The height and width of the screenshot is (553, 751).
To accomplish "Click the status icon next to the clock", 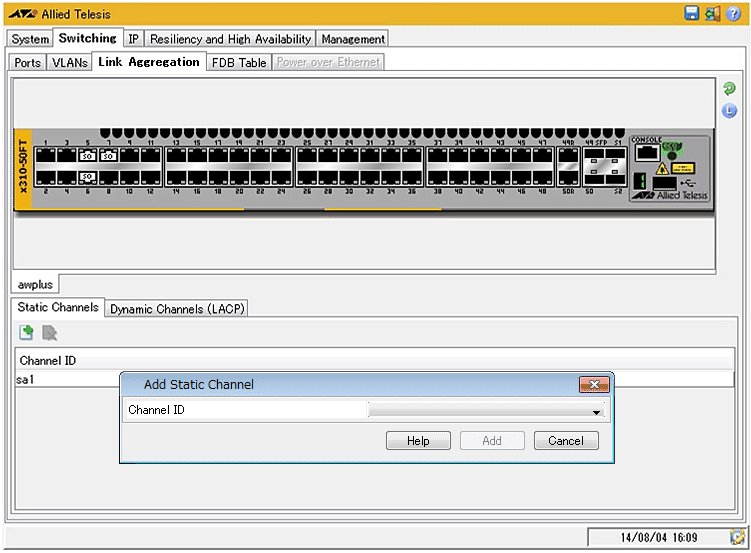I will coord(736,537).
